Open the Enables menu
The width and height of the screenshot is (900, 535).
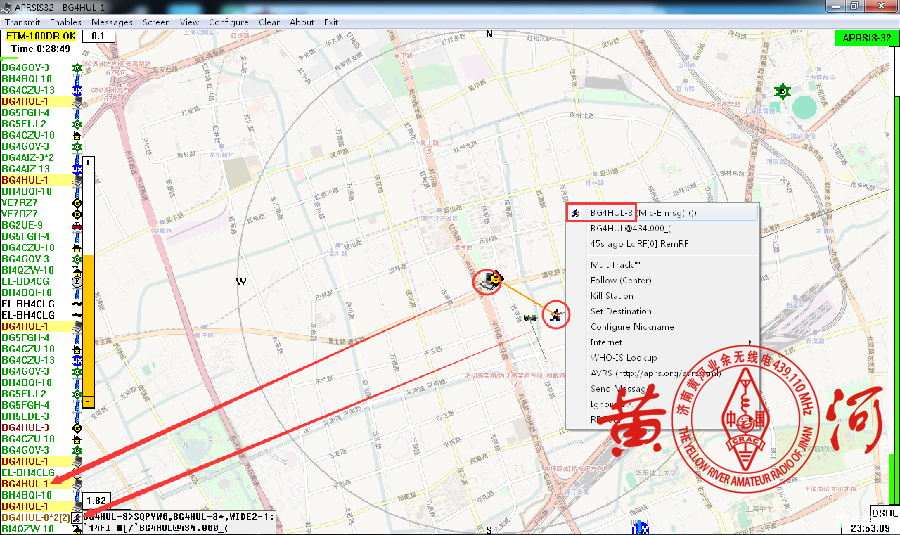(x=65, y=21)
